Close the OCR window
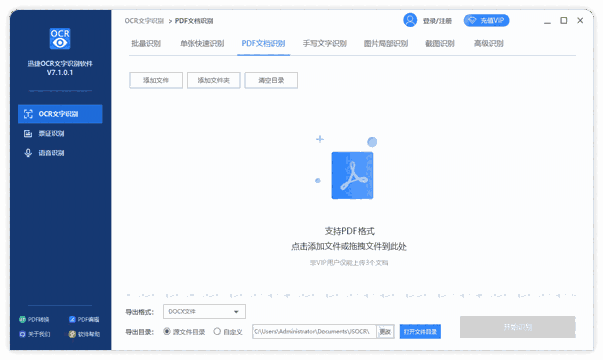 [x=580, y=20]
